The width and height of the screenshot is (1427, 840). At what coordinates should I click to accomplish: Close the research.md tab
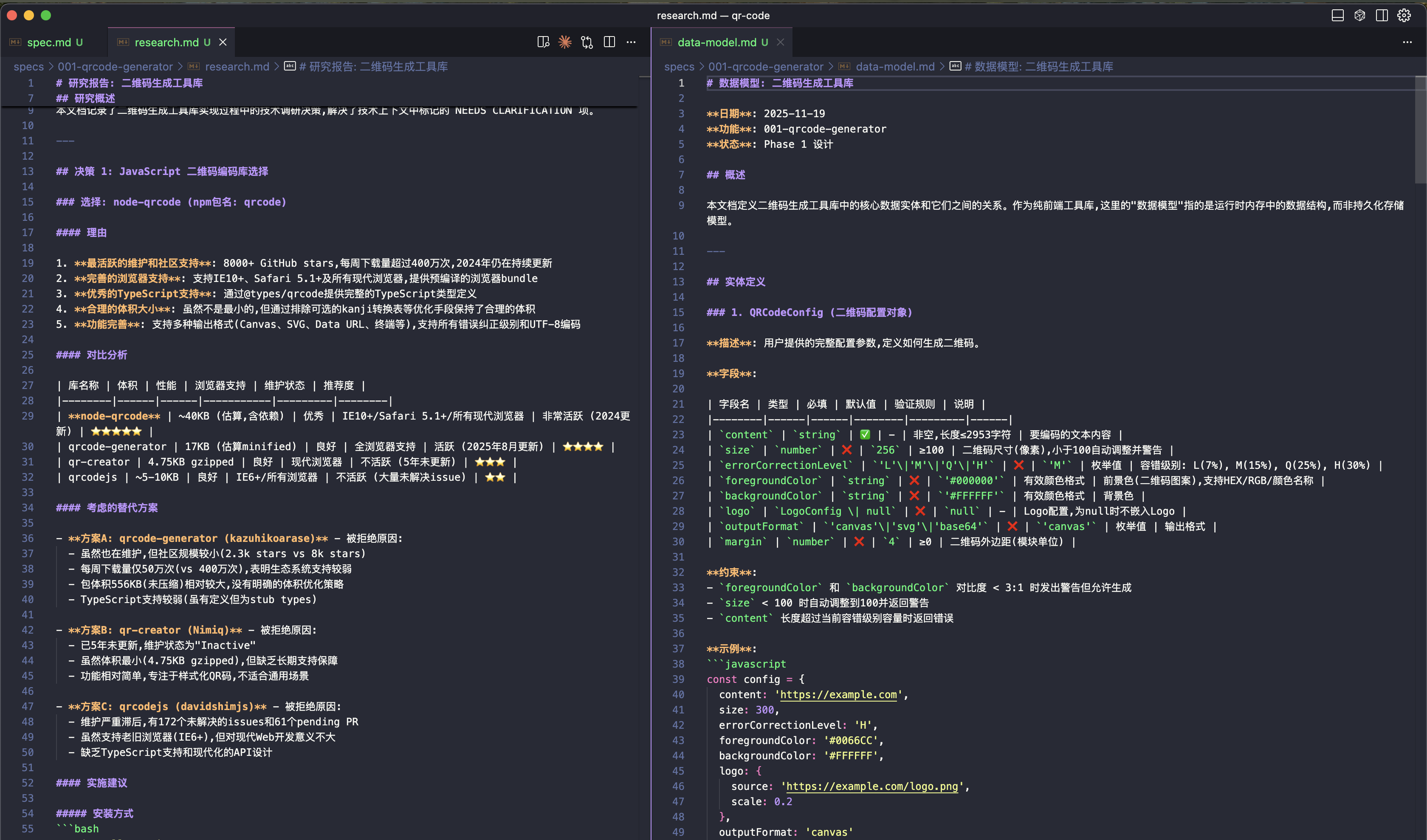click(223, 42)
